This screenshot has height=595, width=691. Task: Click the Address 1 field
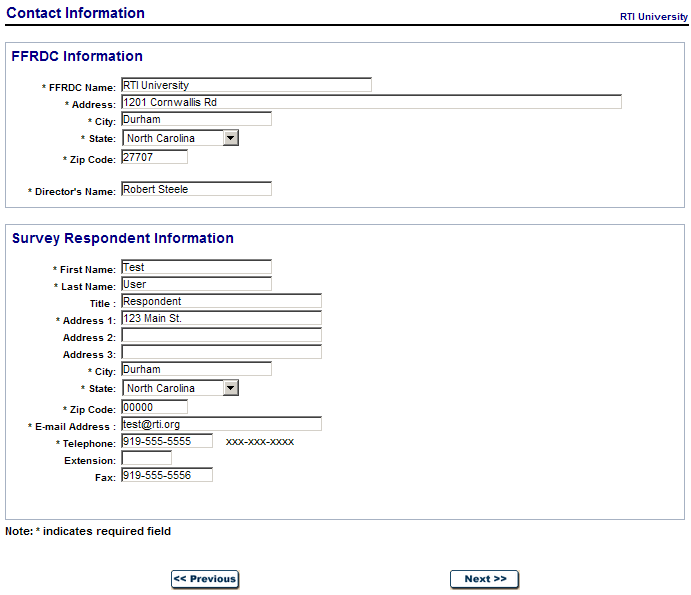tap(221, 318)
